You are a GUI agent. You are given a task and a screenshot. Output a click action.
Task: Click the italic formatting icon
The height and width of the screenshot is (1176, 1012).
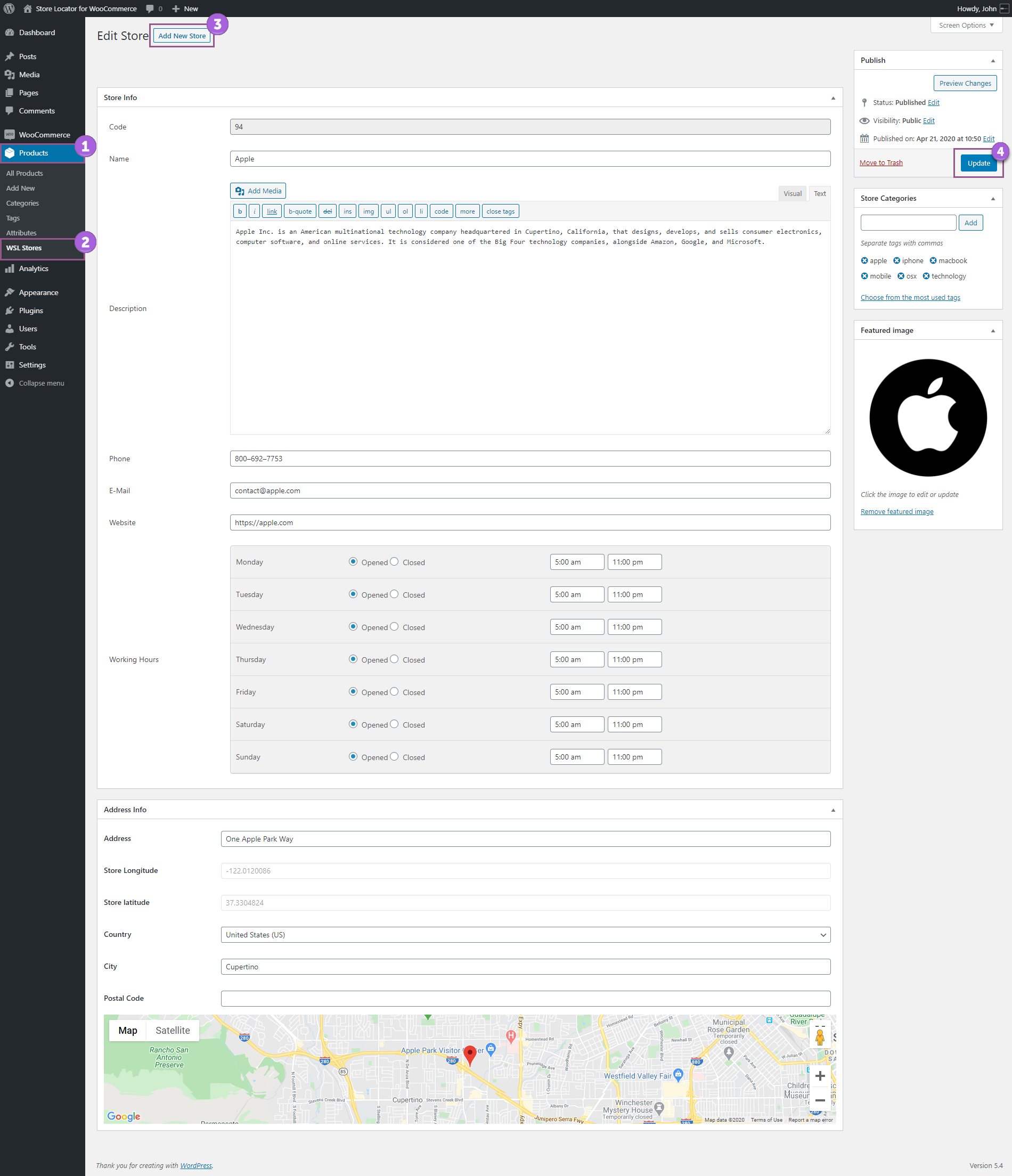tap(254, 210)
